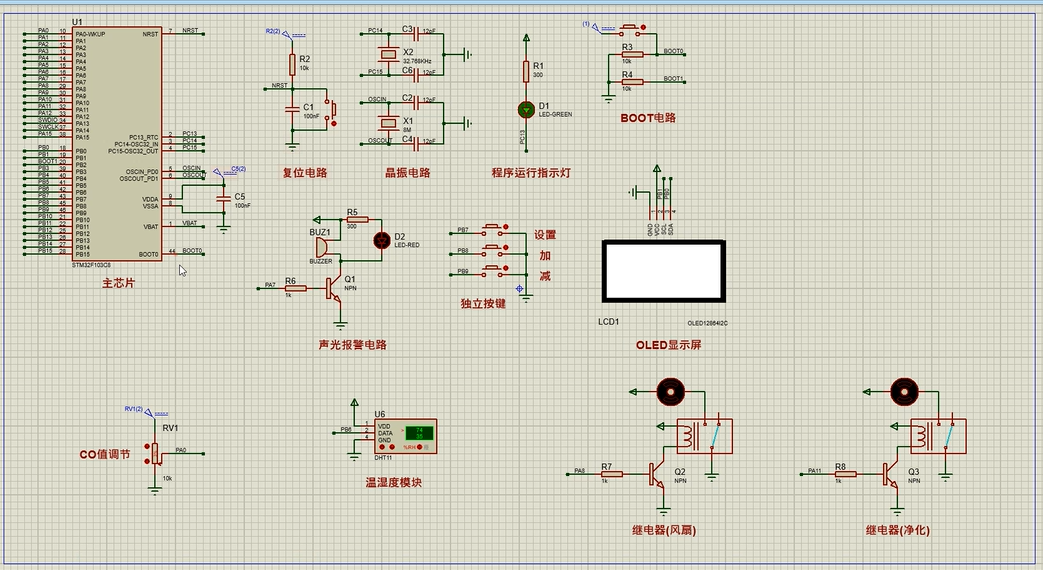Select capacitor C4 near OSCOUT
Viewport: 1043px width, 570px height.
[x=417, y=142]
